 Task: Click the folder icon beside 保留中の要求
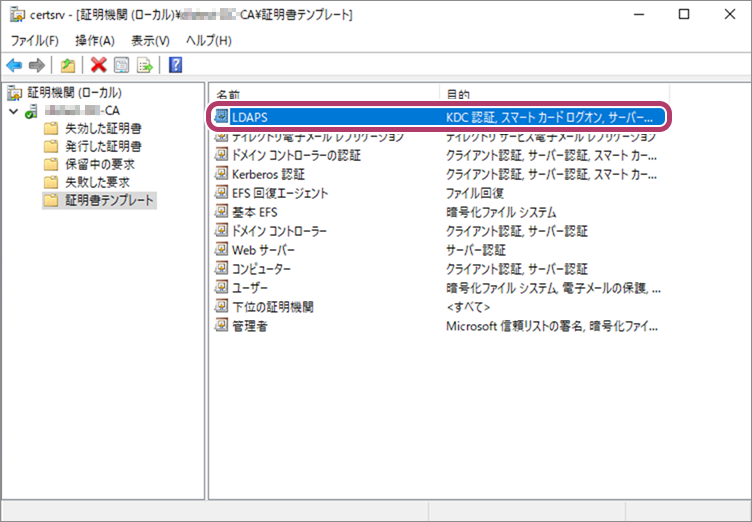tap(51, 165)
